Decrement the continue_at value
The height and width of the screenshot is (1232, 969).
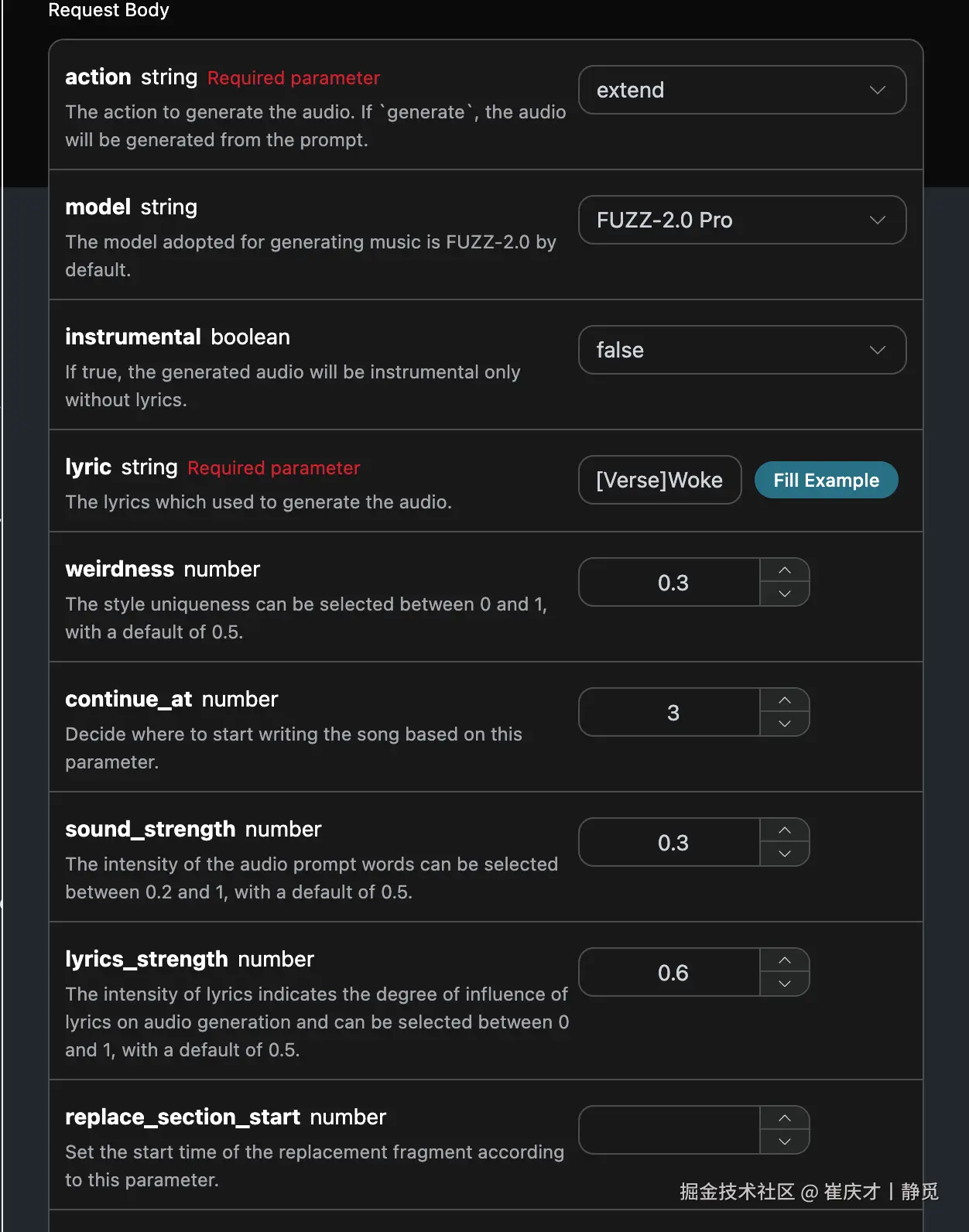click(x=784, y=724)
